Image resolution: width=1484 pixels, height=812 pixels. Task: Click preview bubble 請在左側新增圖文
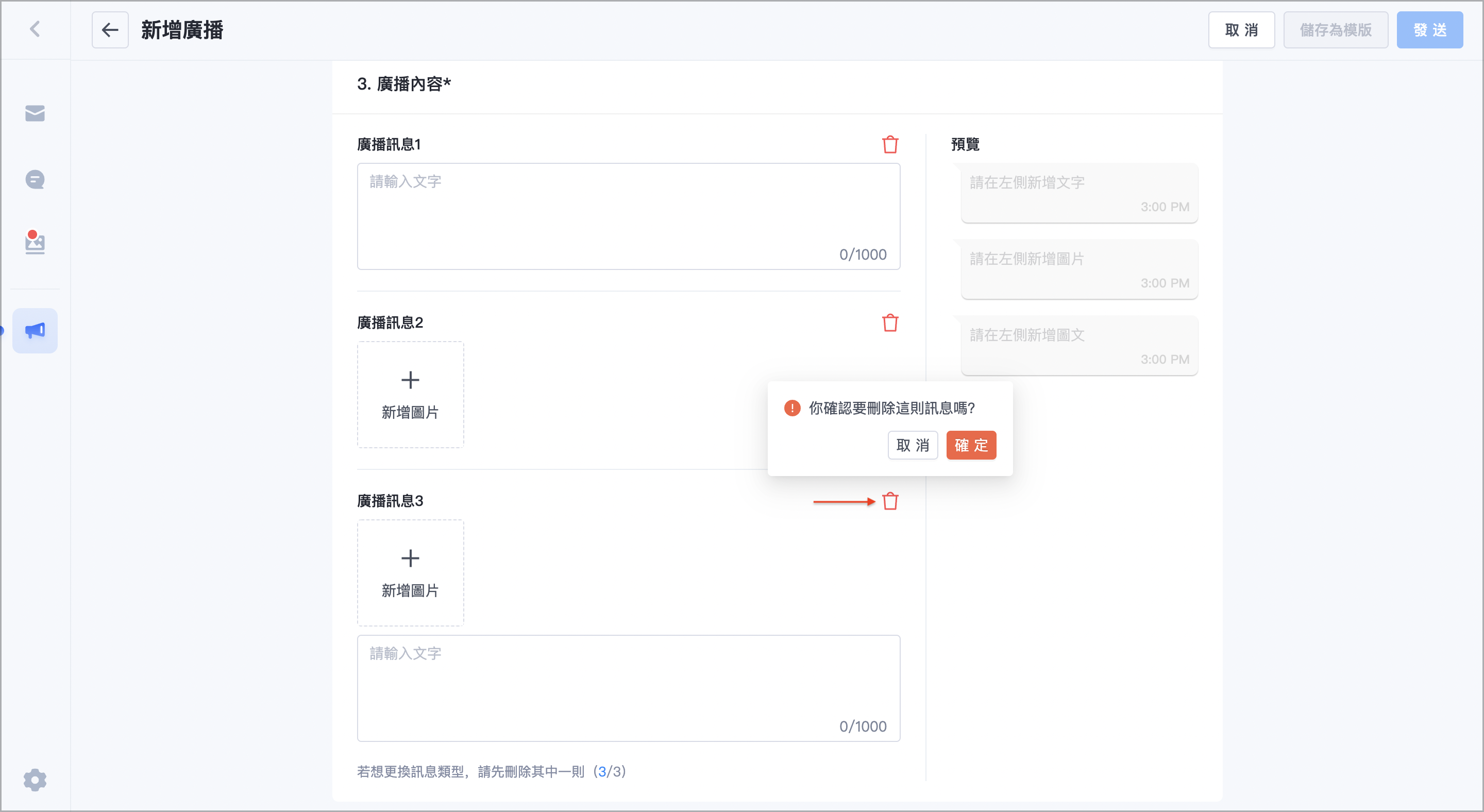click(x=1079, y=346)
